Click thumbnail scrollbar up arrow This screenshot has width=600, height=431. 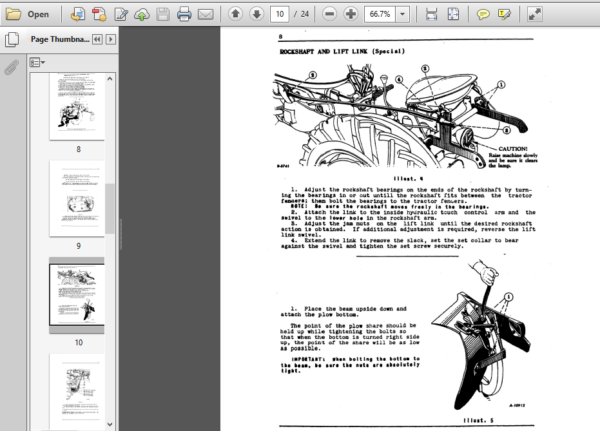[110, 79]
